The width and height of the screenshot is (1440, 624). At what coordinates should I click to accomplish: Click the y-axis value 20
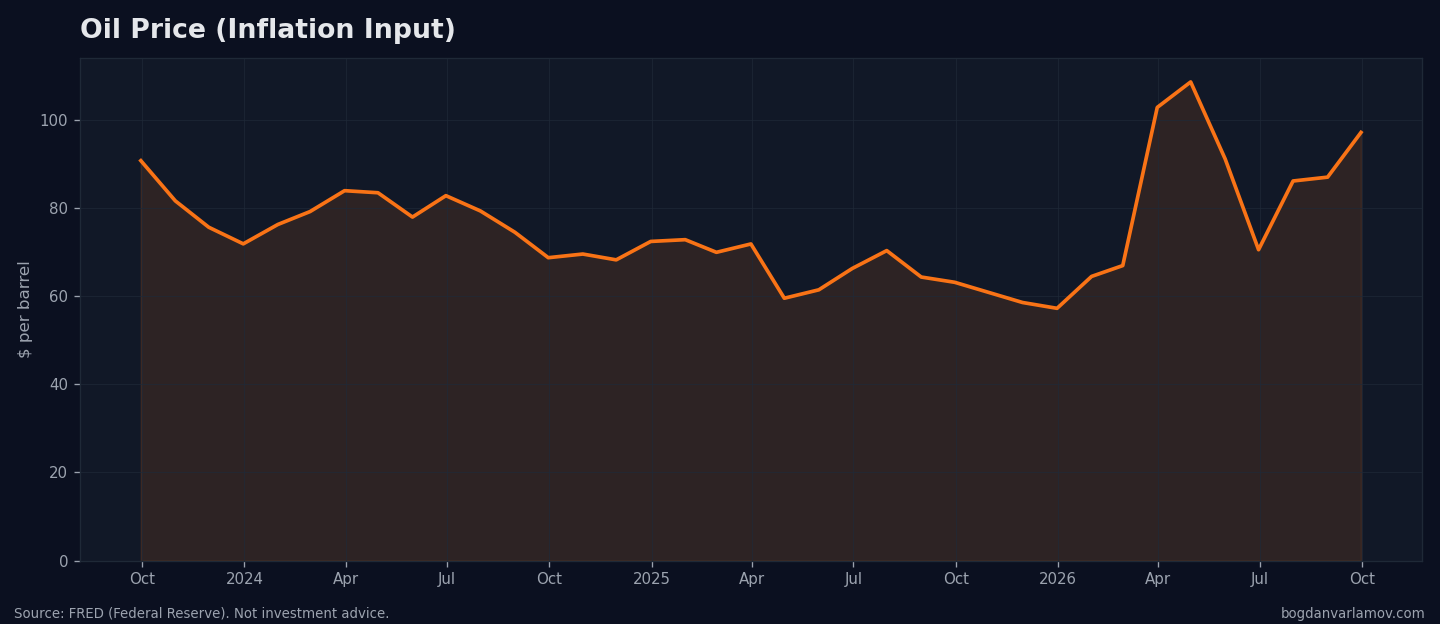click(58, 473)
